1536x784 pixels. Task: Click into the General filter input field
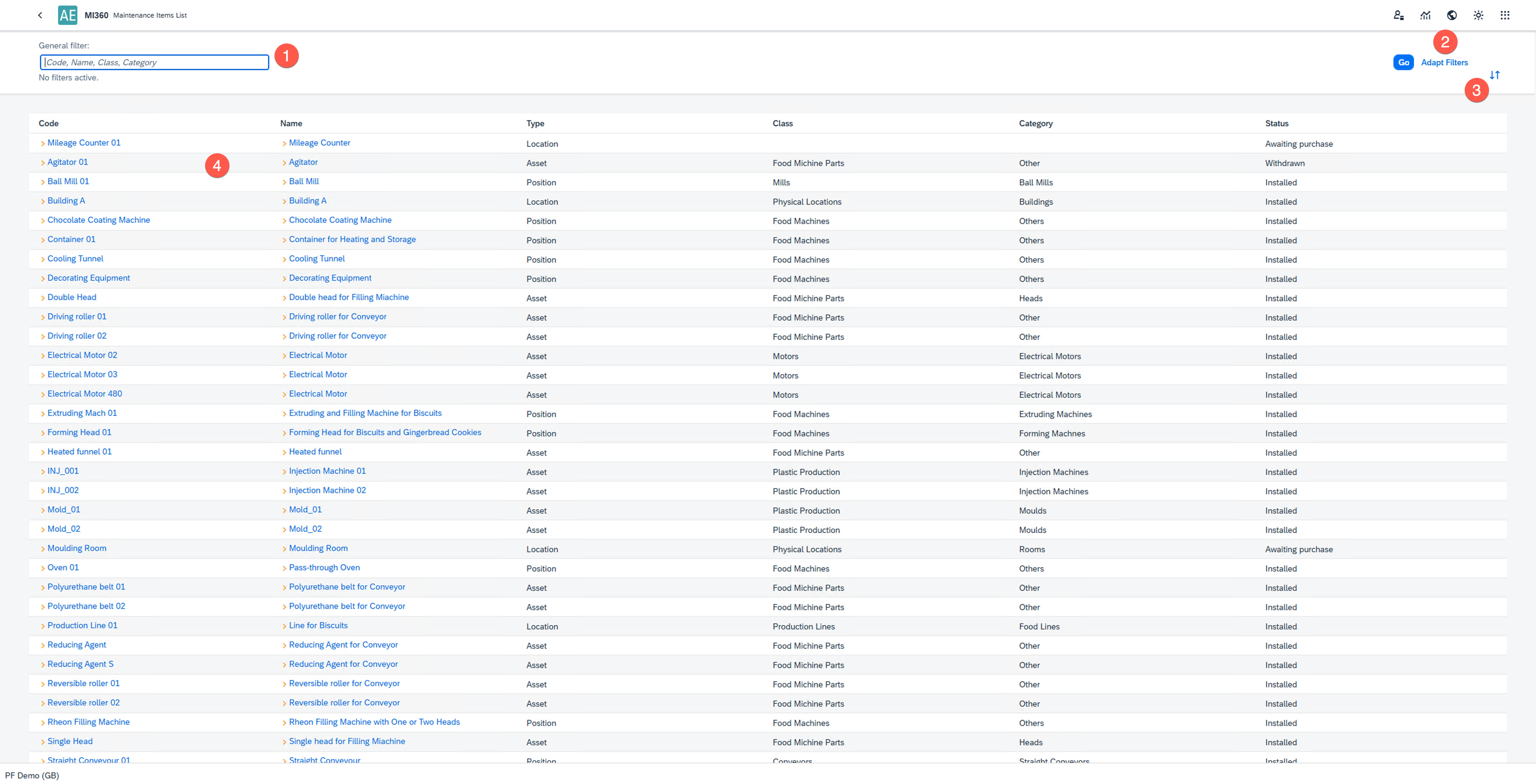[155, 62]
